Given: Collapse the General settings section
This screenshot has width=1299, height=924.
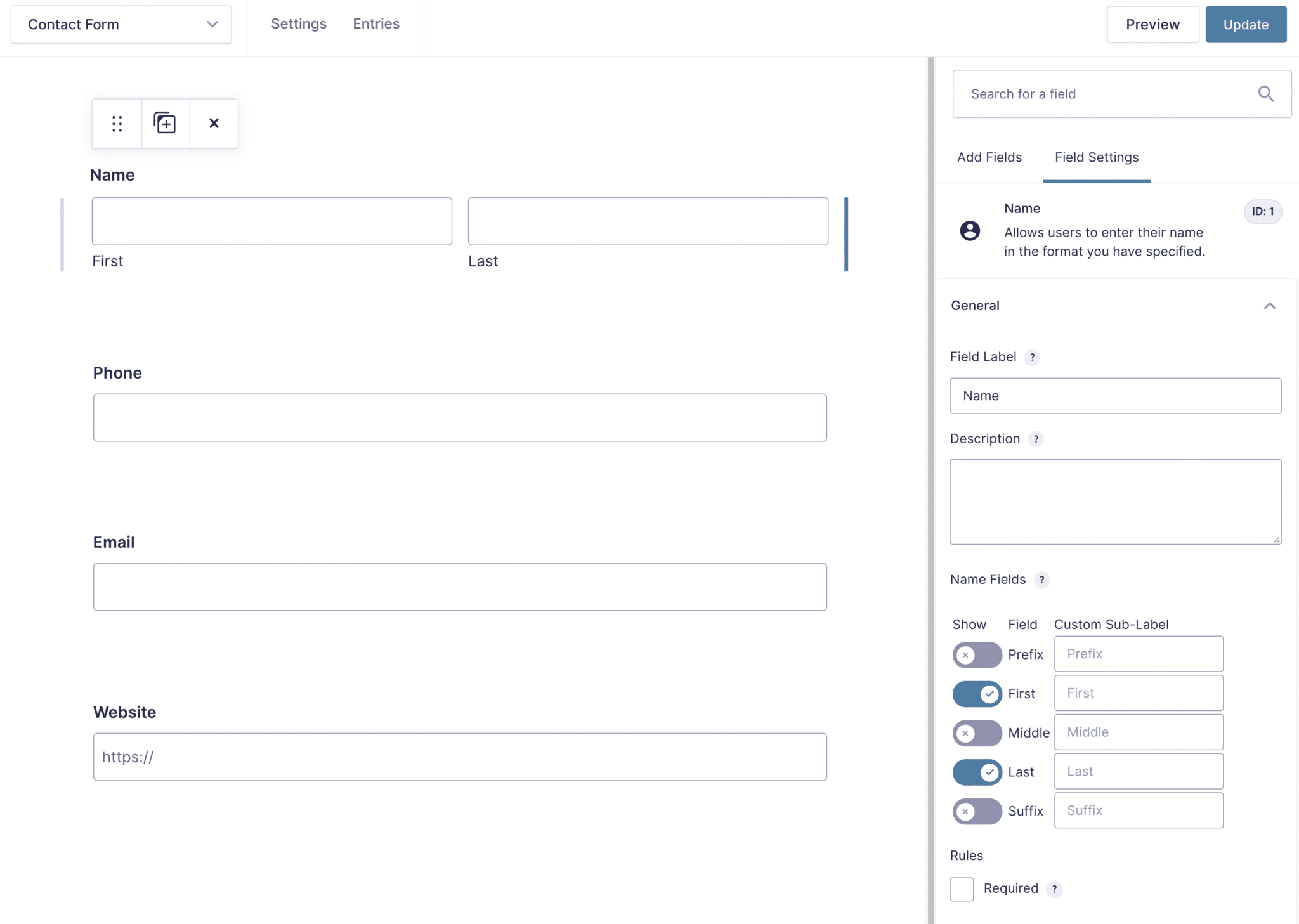Looking at the screenshot, I should [x=1270, y=306].
